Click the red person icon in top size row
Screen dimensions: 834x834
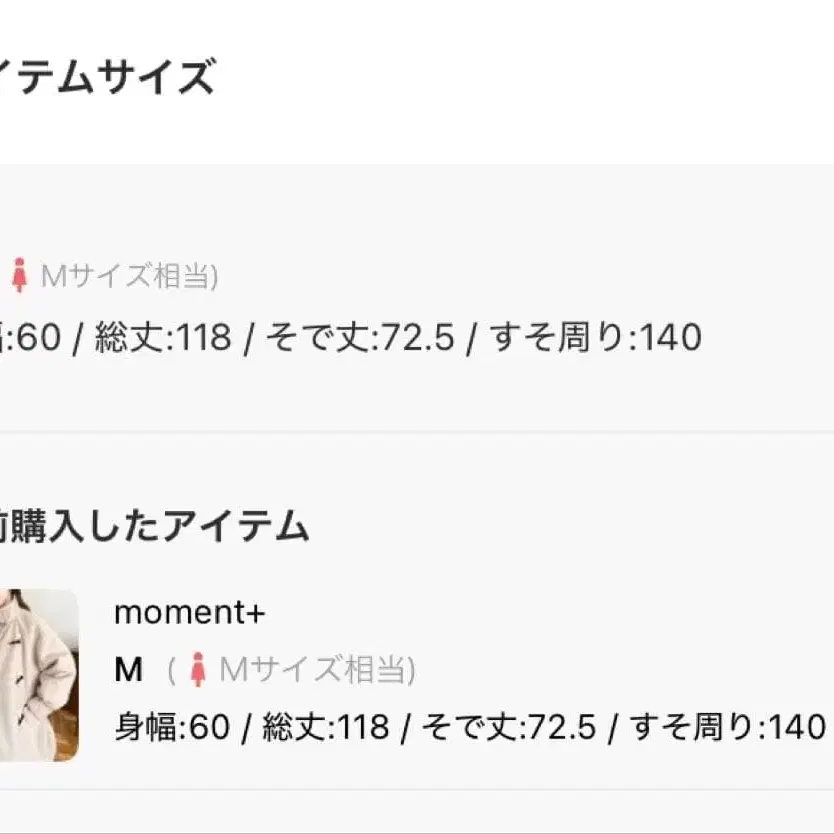[19, 275]
